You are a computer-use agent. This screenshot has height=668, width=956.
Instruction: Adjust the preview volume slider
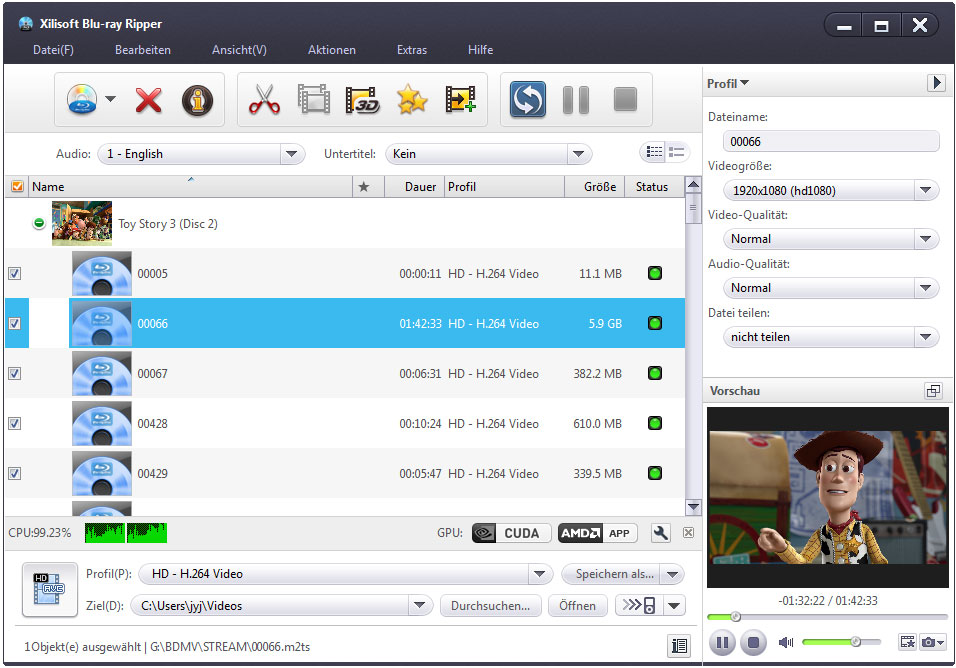pos(841,642)
